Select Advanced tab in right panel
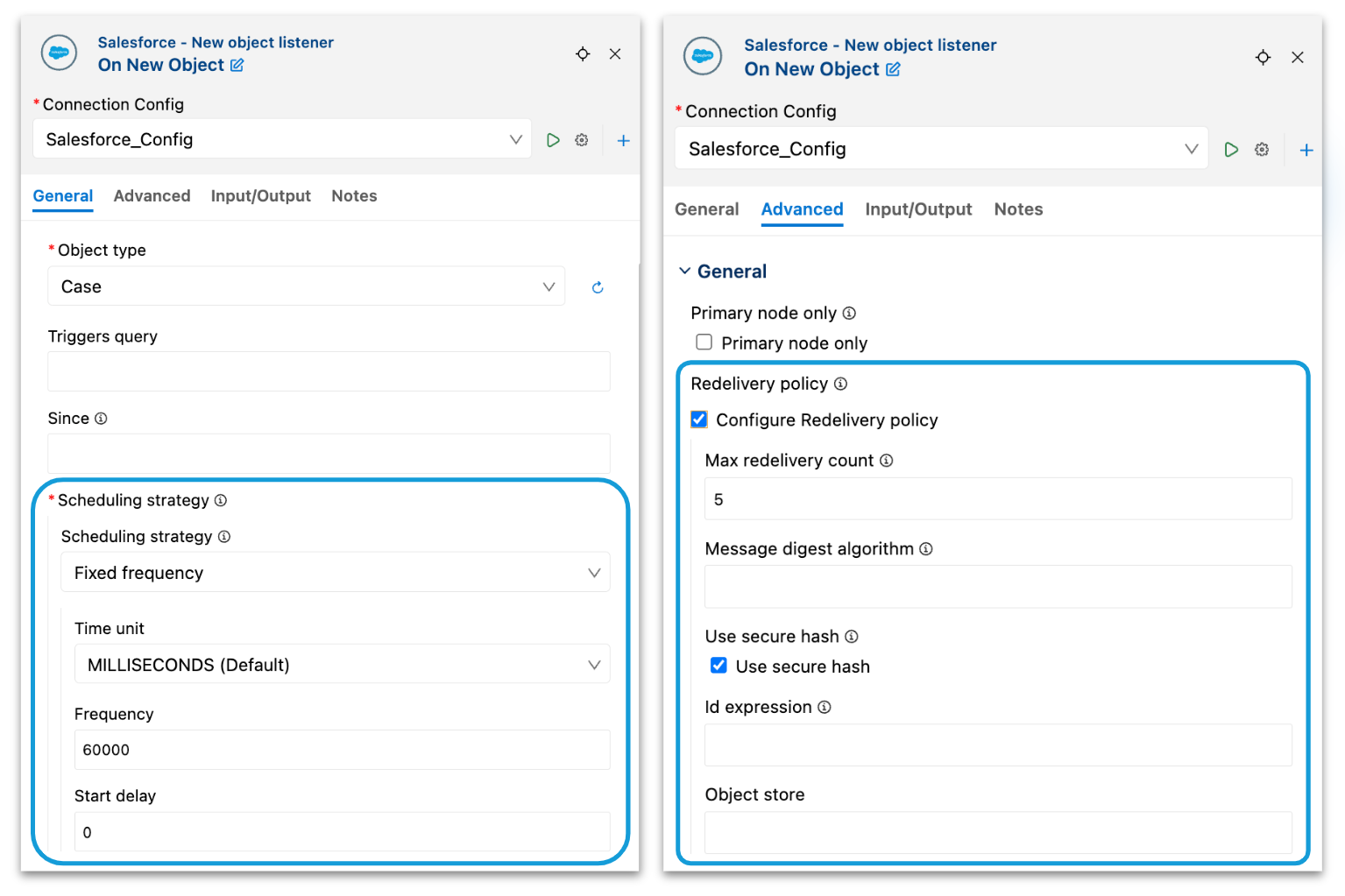 803,209
